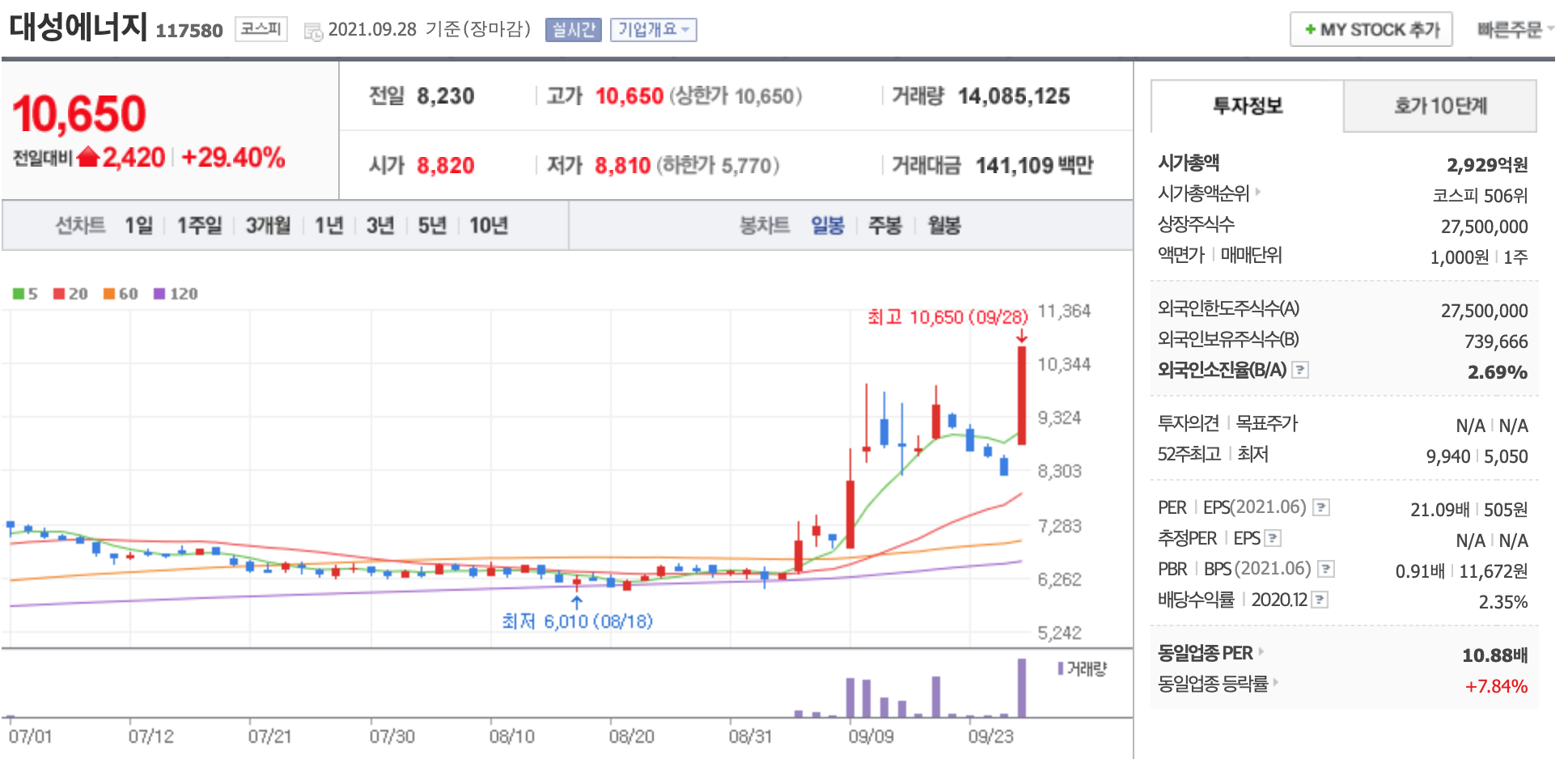Click the red 20-day moving average legend
The width and height of the screenshot is (1568, 759).
(x=70, y=294)
